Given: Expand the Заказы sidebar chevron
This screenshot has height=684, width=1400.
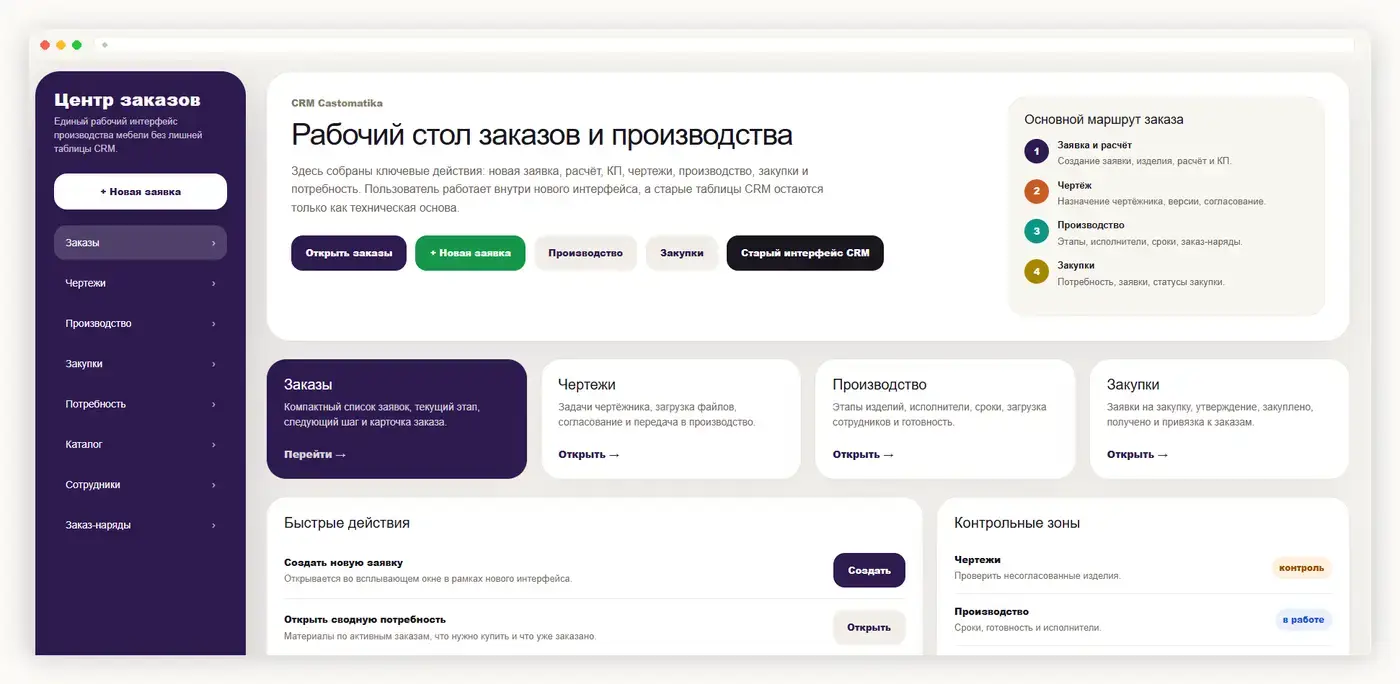Looking at the screenshot, I should [213, 243].
